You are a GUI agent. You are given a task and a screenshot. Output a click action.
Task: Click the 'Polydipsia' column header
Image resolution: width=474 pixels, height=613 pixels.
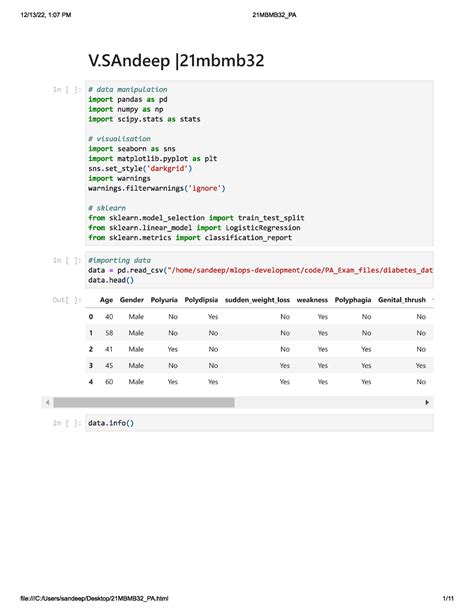[201, 300]
